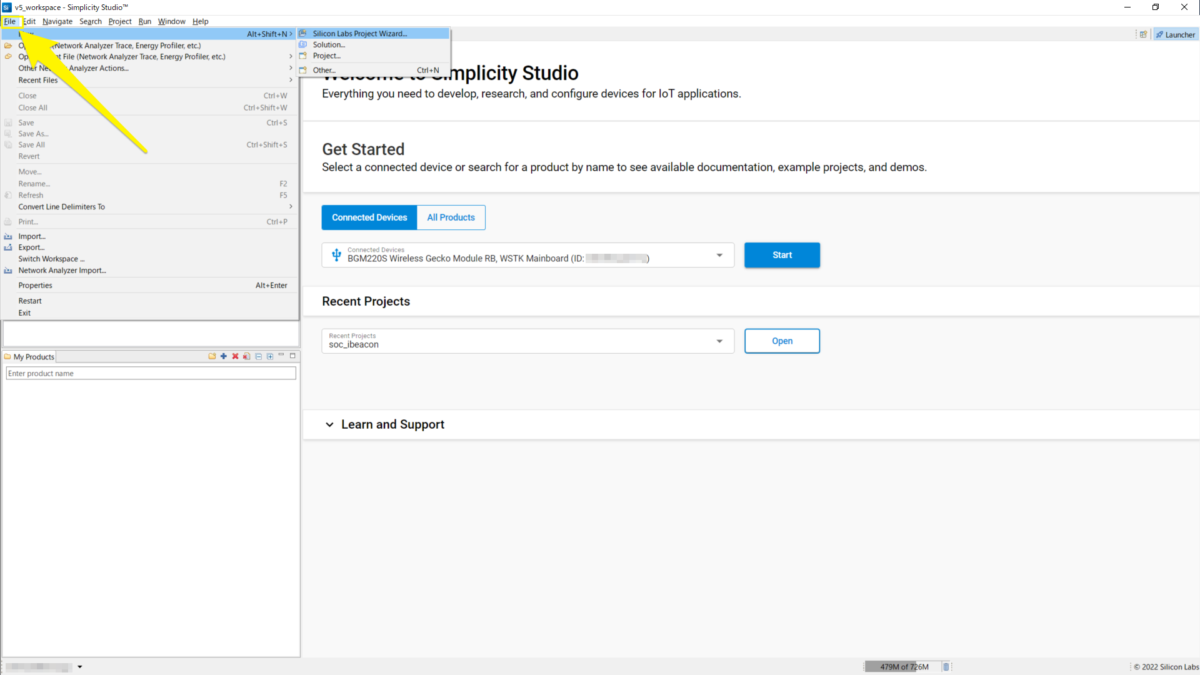The width and height of the screenshot is (1200, 675).
Task: Expand all items in My Products
Action: coord(269,357)
